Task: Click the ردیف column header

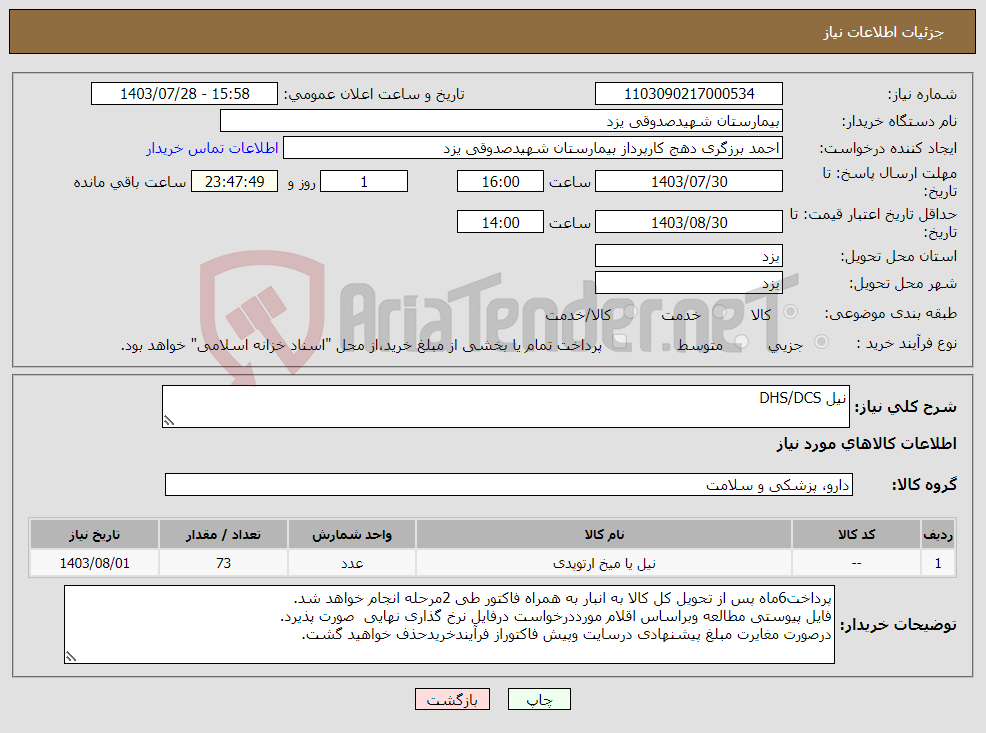Action: tap(938, 534)
